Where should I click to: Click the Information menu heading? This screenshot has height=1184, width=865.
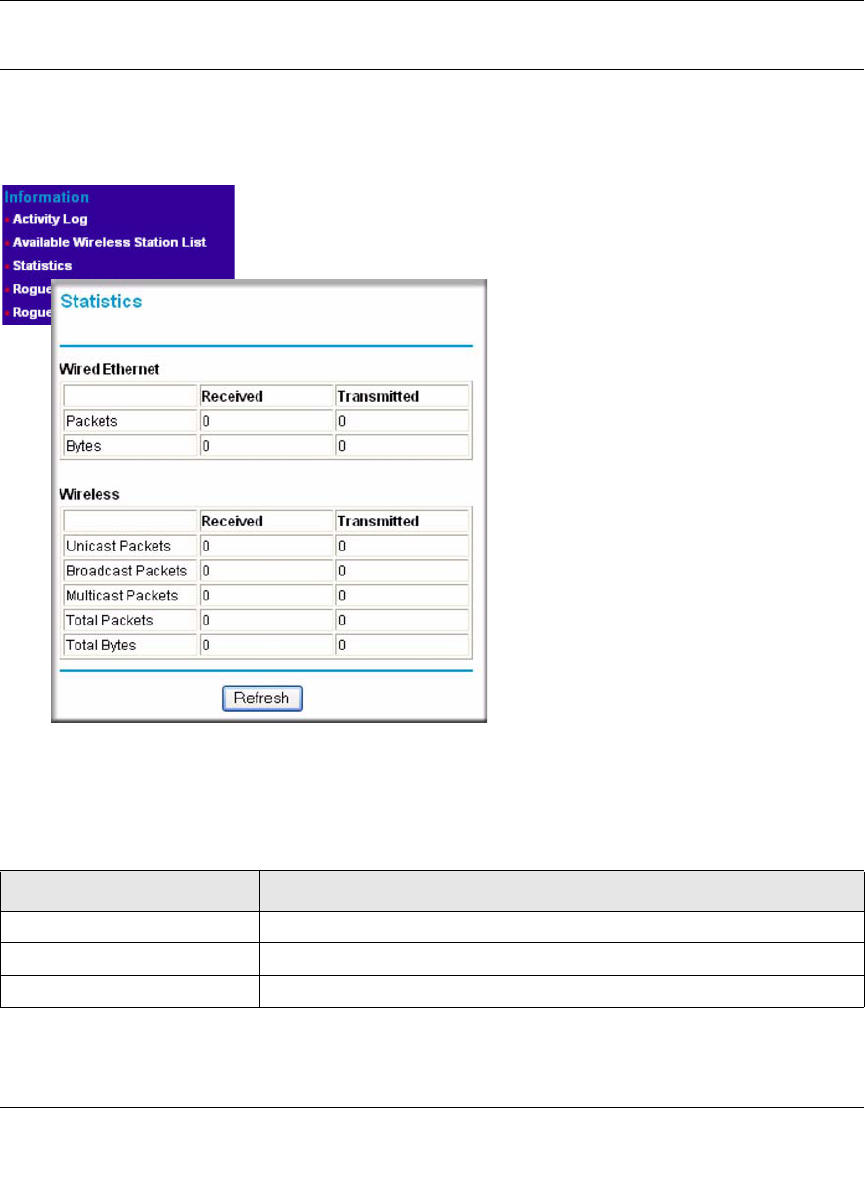pos(47,197)
